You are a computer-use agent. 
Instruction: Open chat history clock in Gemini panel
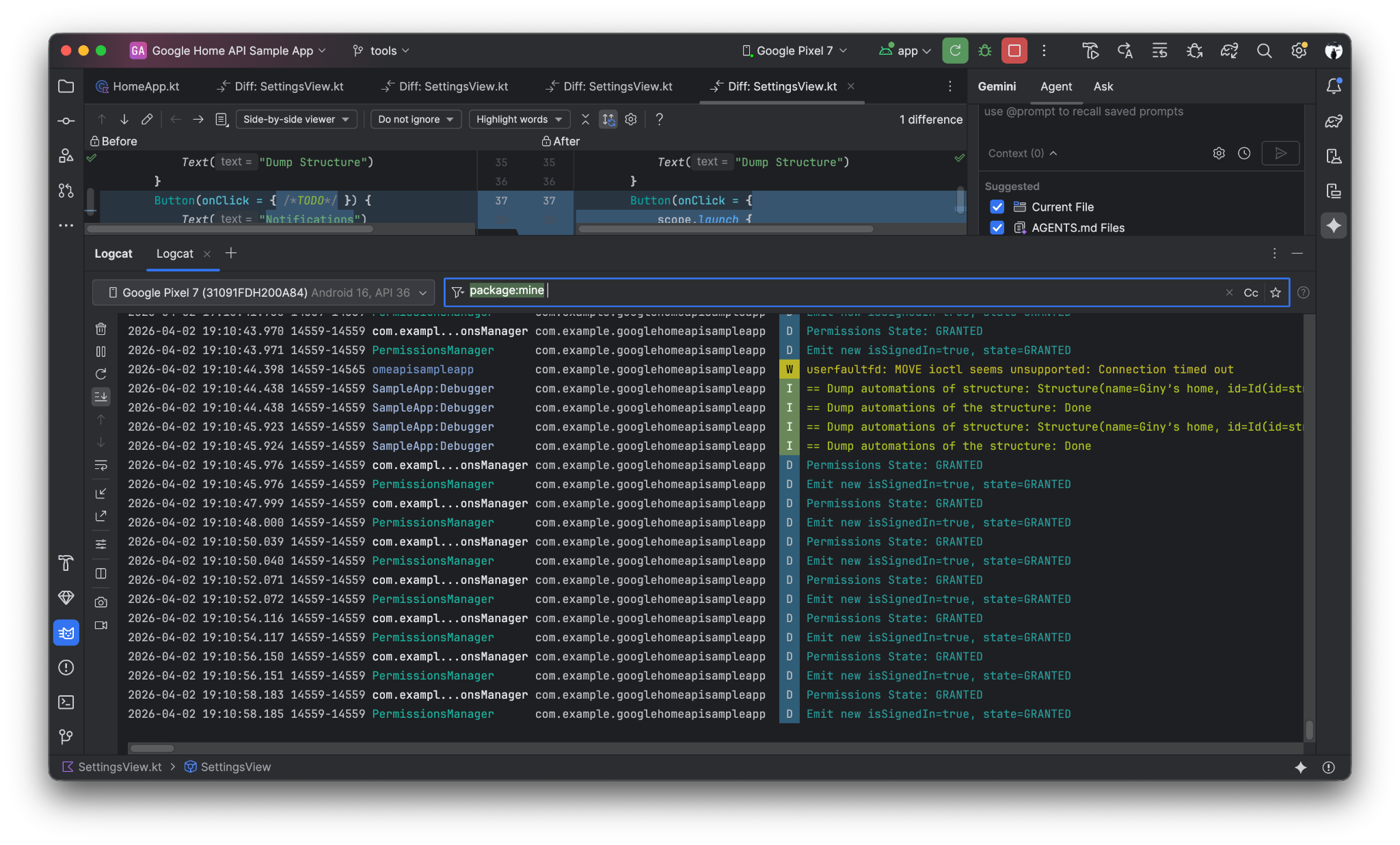click(1244, 153)
